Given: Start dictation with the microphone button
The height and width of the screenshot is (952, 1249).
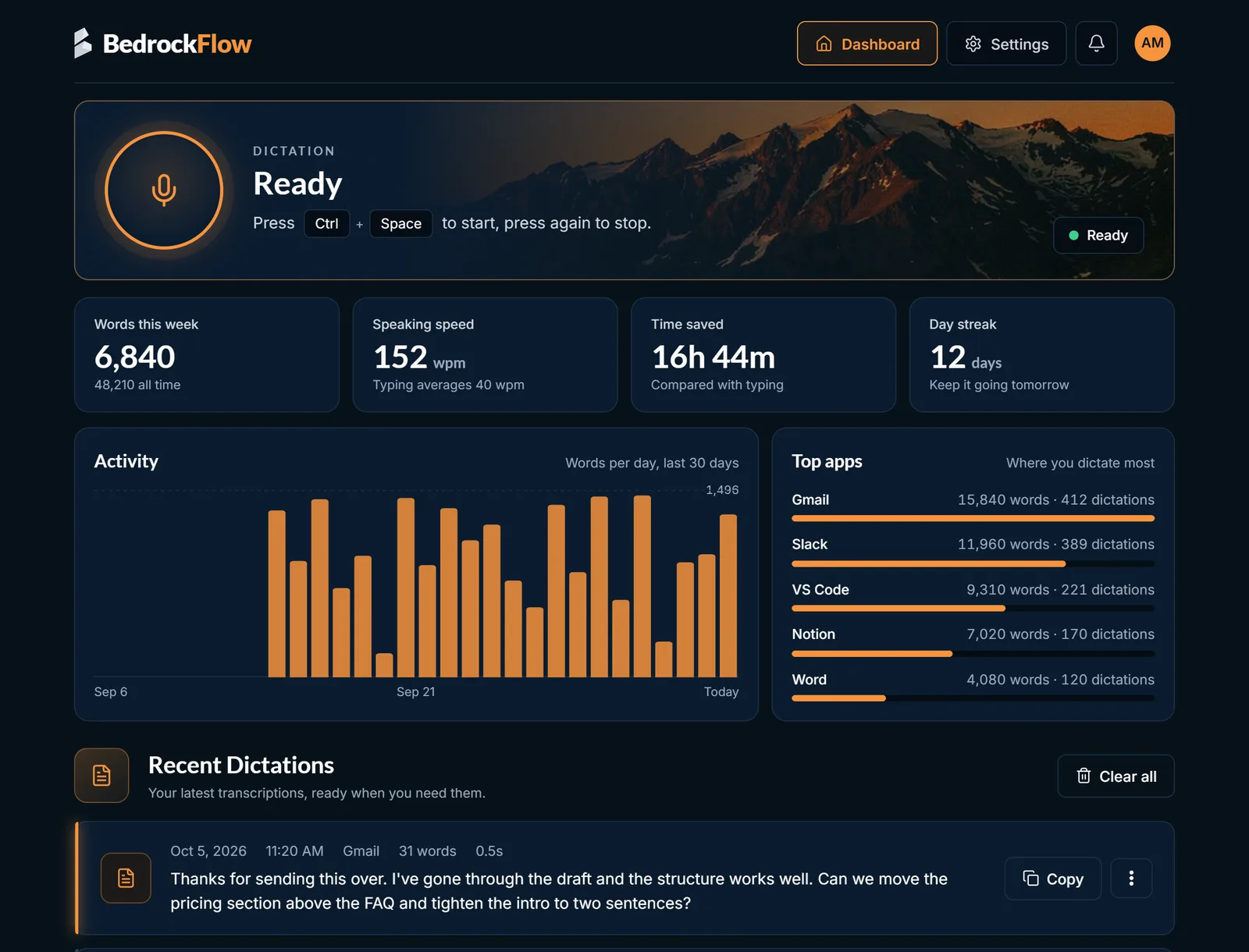Looking at the screenshot, I should tap(164, 190).
